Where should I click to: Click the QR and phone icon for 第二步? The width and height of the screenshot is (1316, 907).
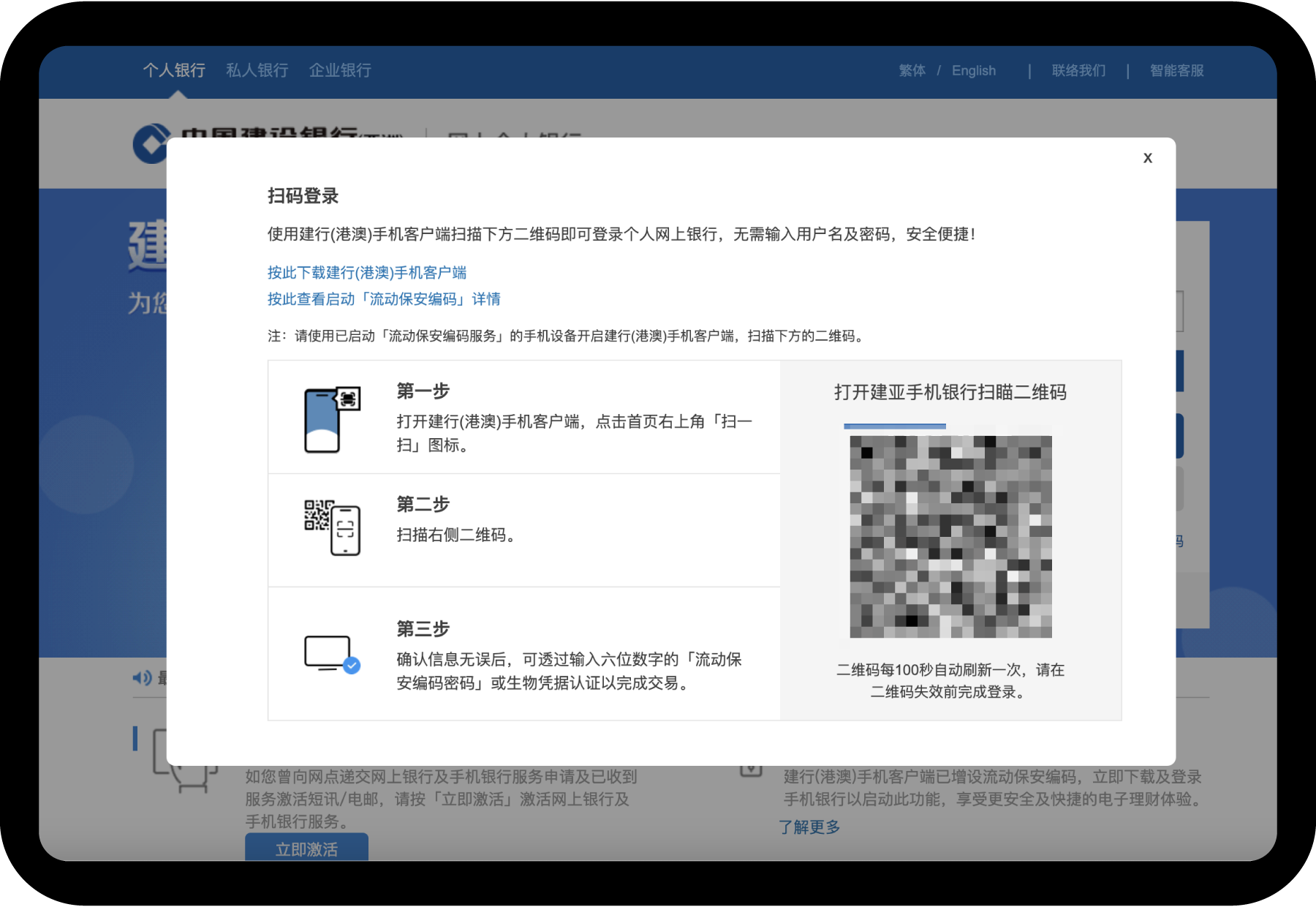[333, 527]
